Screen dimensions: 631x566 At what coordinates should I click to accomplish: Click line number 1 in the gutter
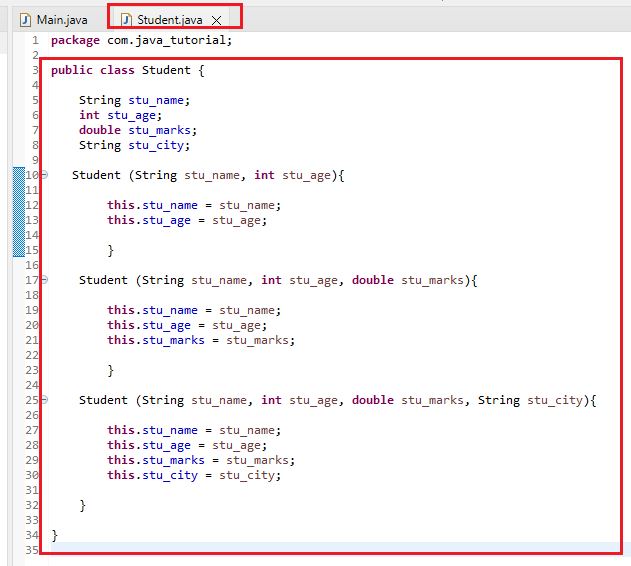35,40
